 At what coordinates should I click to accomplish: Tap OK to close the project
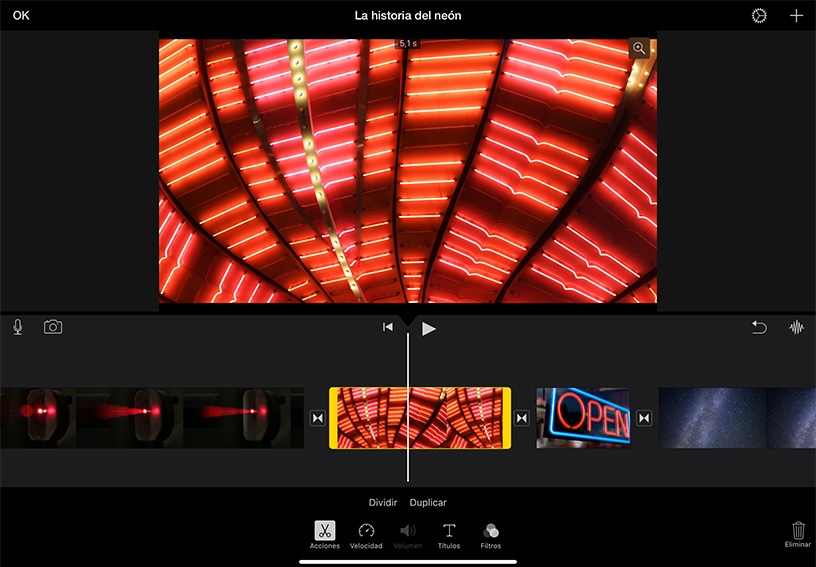coord(21,16)
